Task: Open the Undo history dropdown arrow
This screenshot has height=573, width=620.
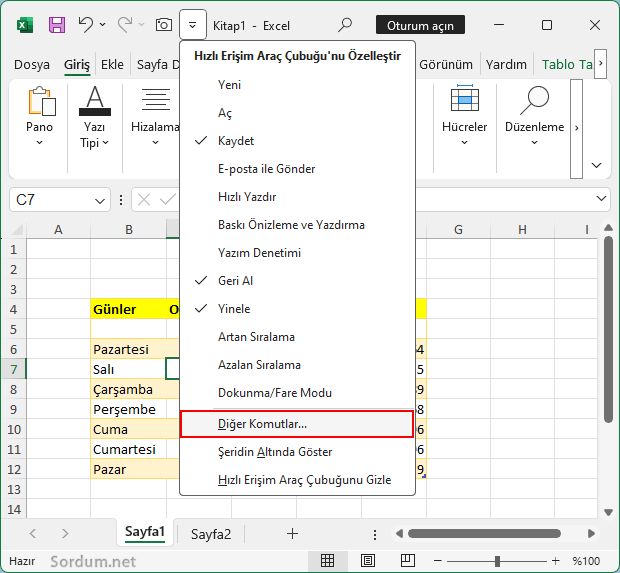Action: 102,25
